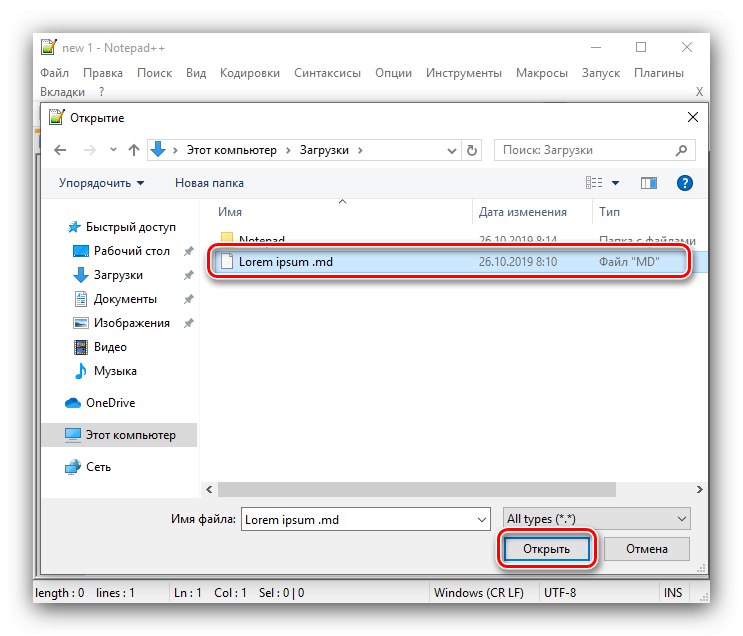Click the Downloads arrow icon in address bar

point(158,149)
